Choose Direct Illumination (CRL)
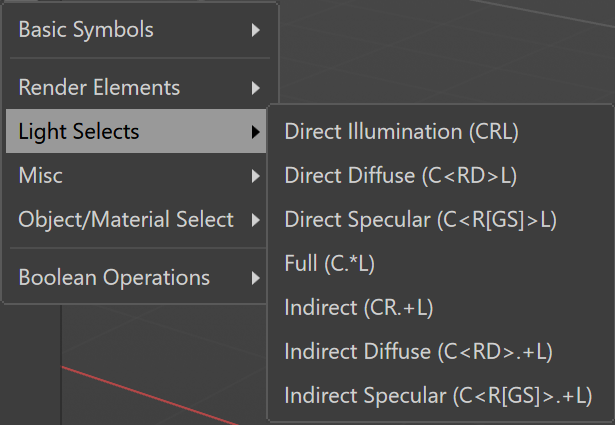Image resolution: width=615 pixels, height=425 pixels. click(x=440, y=131)
